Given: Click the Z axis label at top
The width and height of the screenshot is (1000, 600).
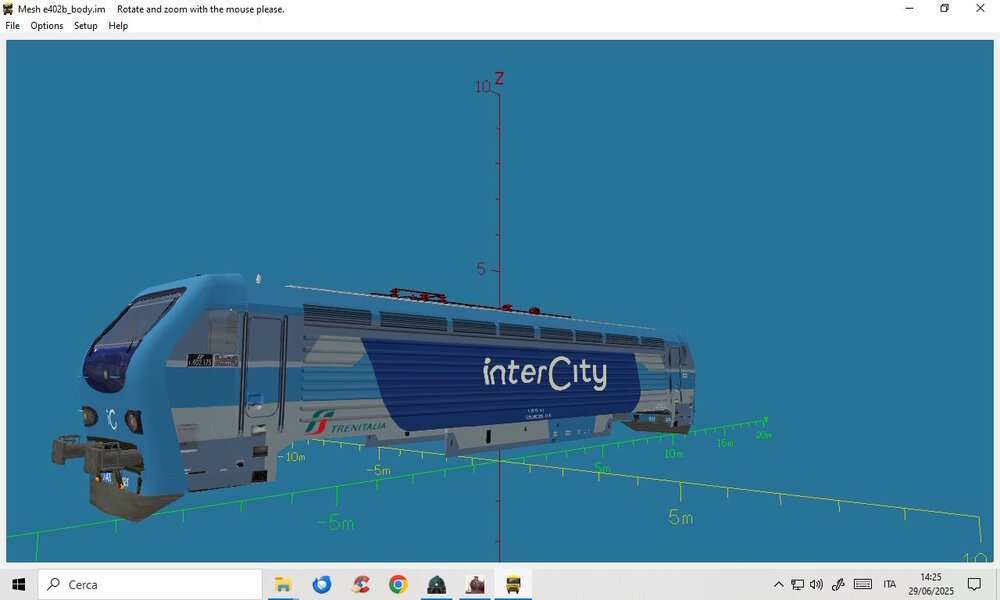Looking at the screenshot, I should (499, 78).
